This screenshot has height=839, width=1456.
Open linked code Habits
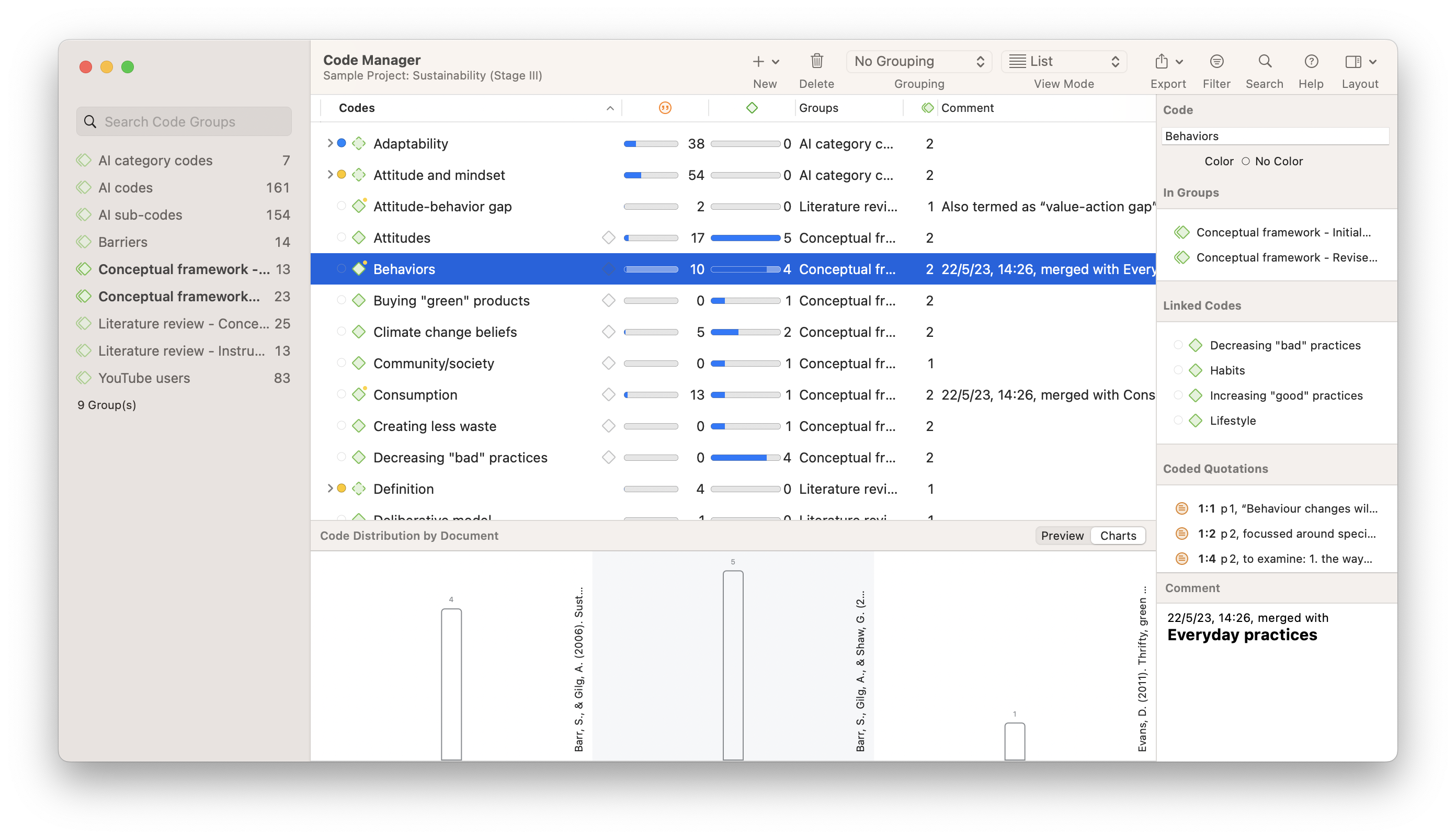tap(1227, 370)
